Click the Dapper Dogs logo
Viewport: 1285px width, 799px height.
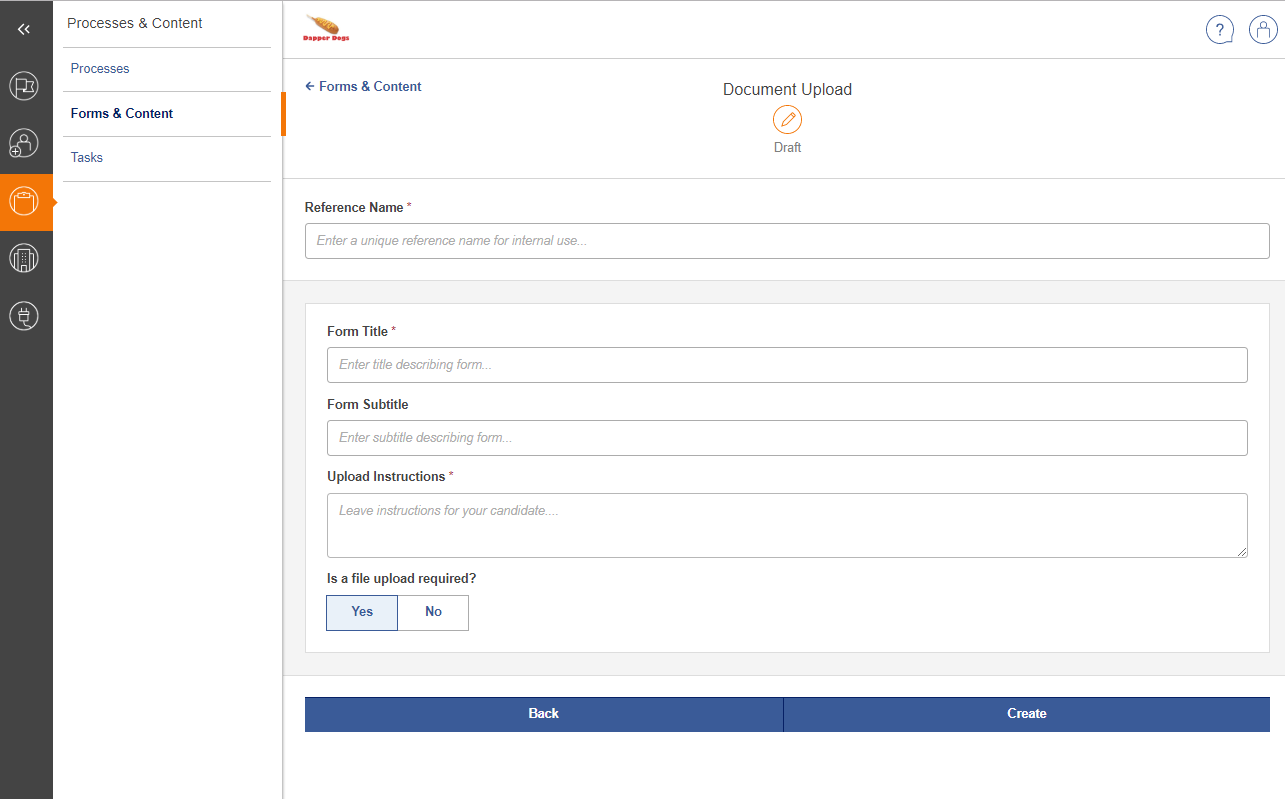pos(326,28)
